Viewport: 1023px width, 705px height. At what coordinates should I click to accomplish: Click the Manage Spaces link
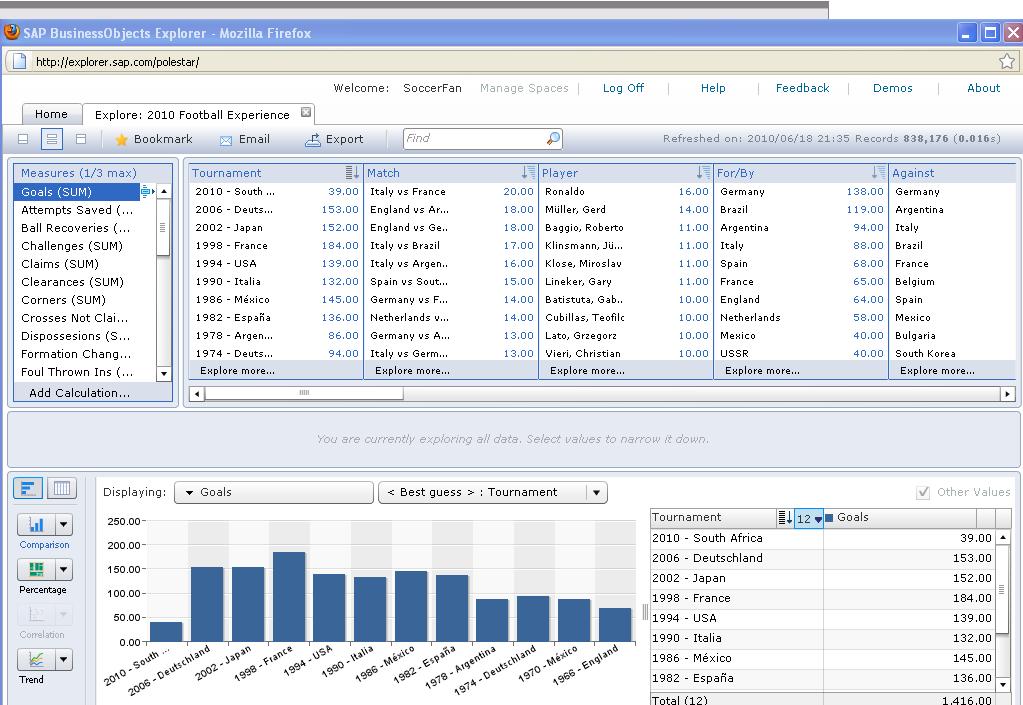pyautogui.click(x=524, y=88)
